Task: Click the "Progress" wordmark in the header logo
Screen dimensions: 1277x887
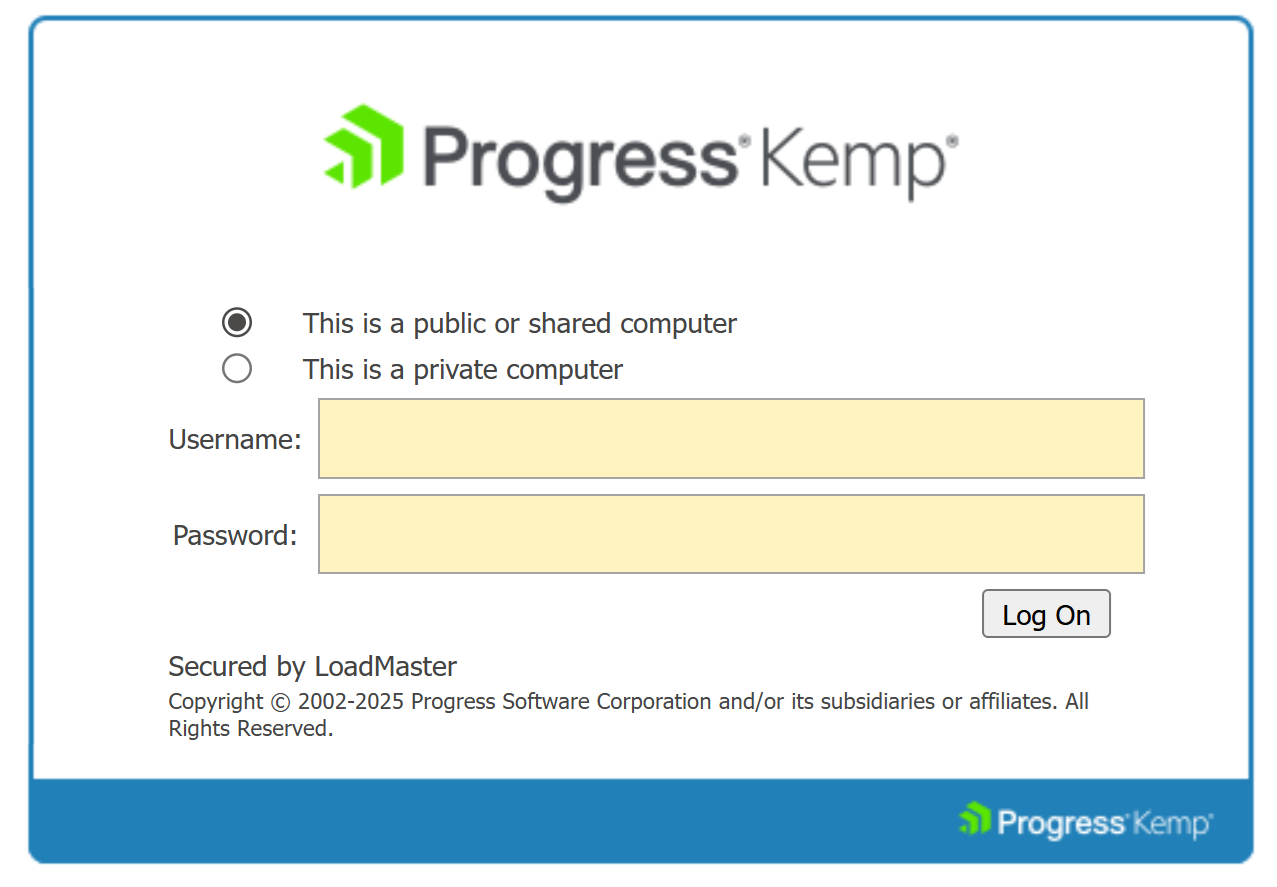Action: pyautogui.click(x=580, y=158)
